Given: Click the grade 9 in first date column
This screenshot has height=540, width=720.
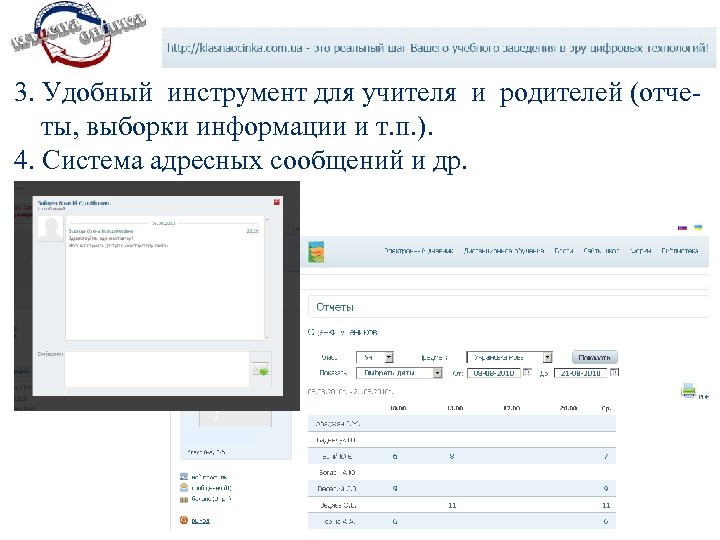Looking at the screenshot, I should point(395,489).
